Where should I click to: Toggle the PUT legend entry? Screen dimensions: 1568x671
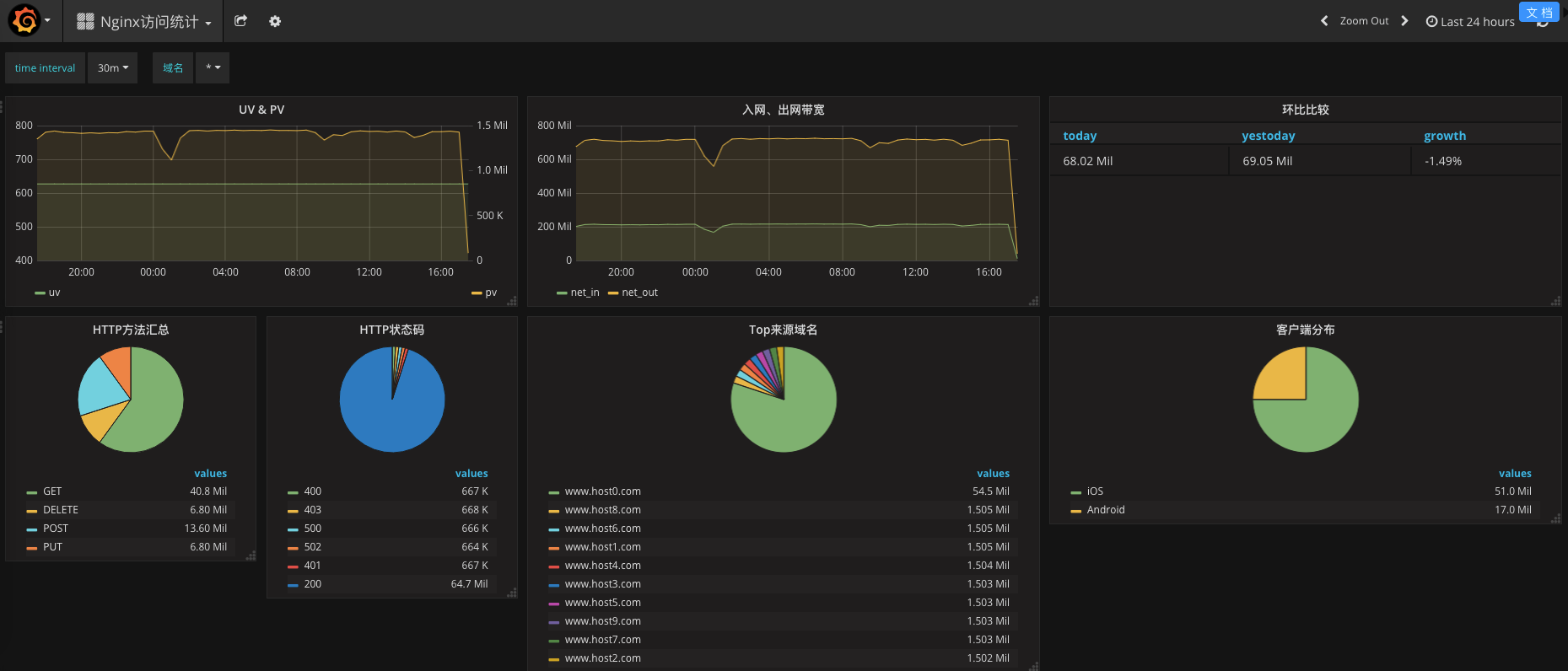point(52,547)
